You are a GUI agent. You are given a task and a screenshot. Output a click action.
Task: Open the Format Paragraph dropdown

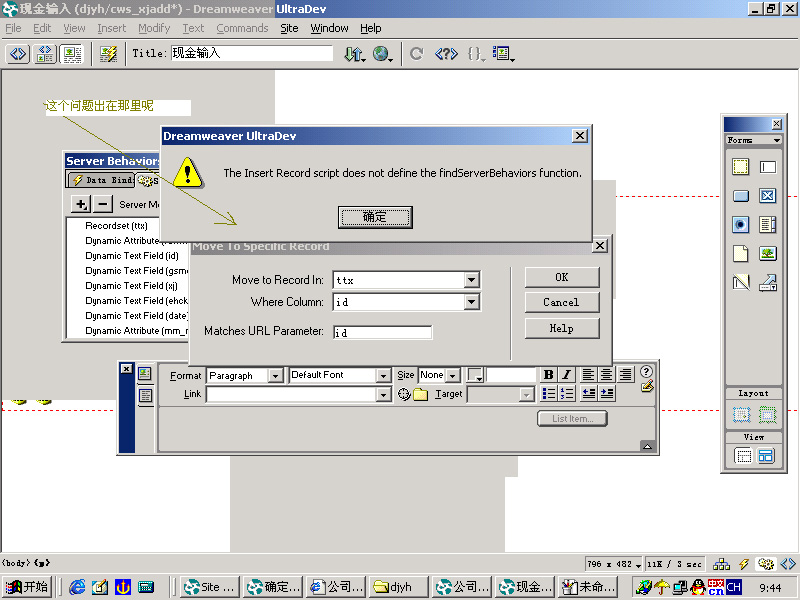[x=275, y=376]
